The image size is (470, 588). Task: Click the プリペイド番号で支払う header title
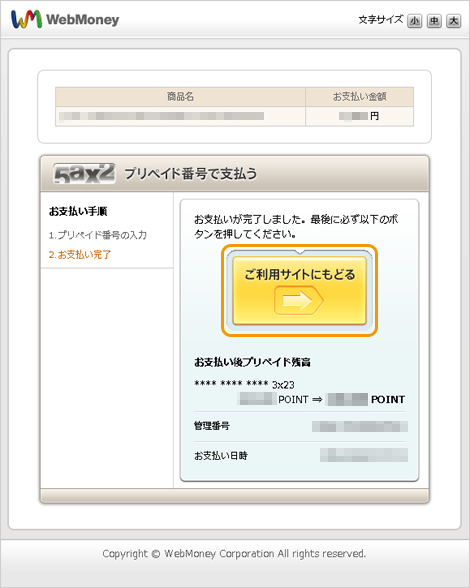[191, 174]
